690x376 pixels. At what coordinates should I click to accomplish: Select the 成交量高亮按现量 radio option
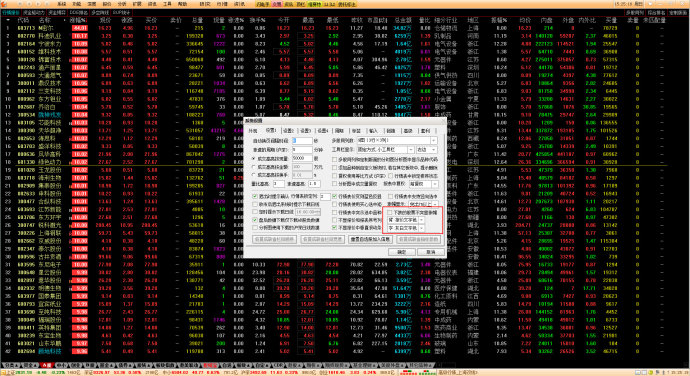254,158
